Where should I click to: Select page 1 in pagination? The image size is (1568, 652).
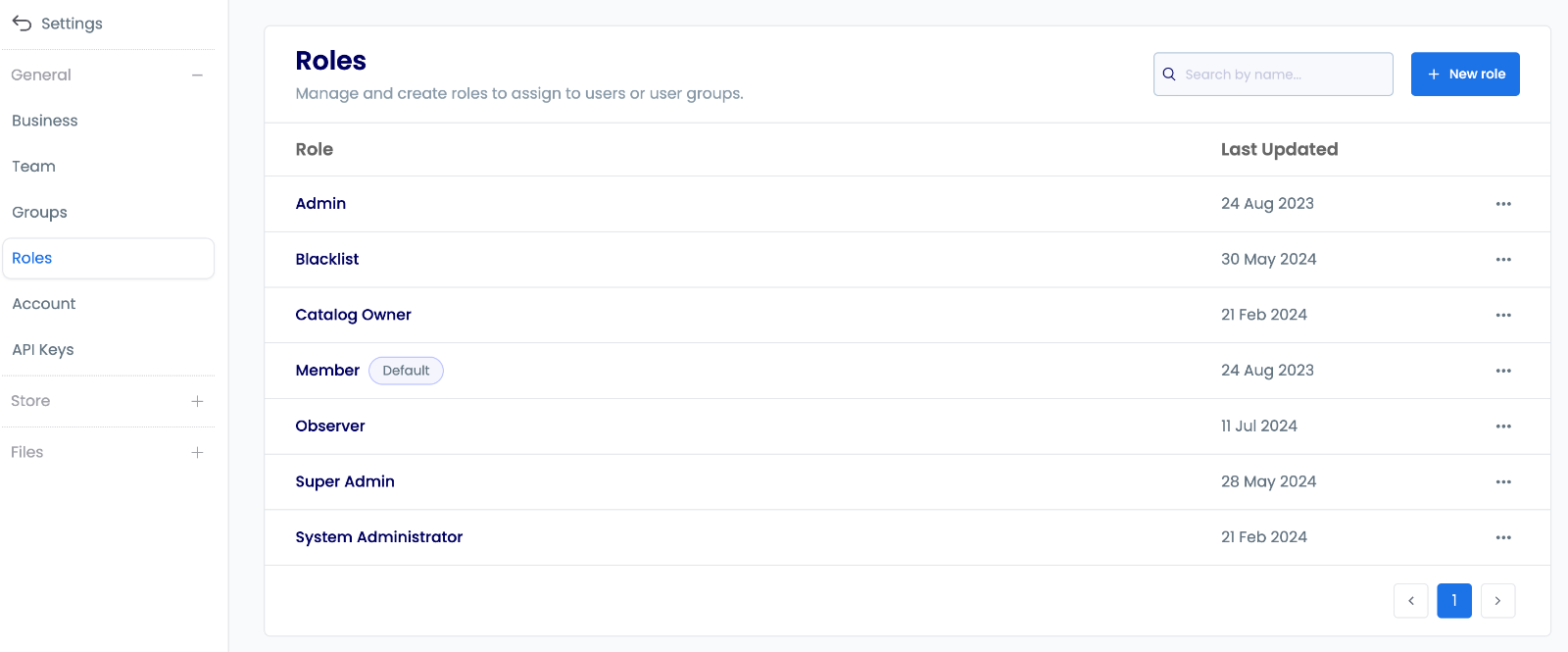pos(1454,601)
